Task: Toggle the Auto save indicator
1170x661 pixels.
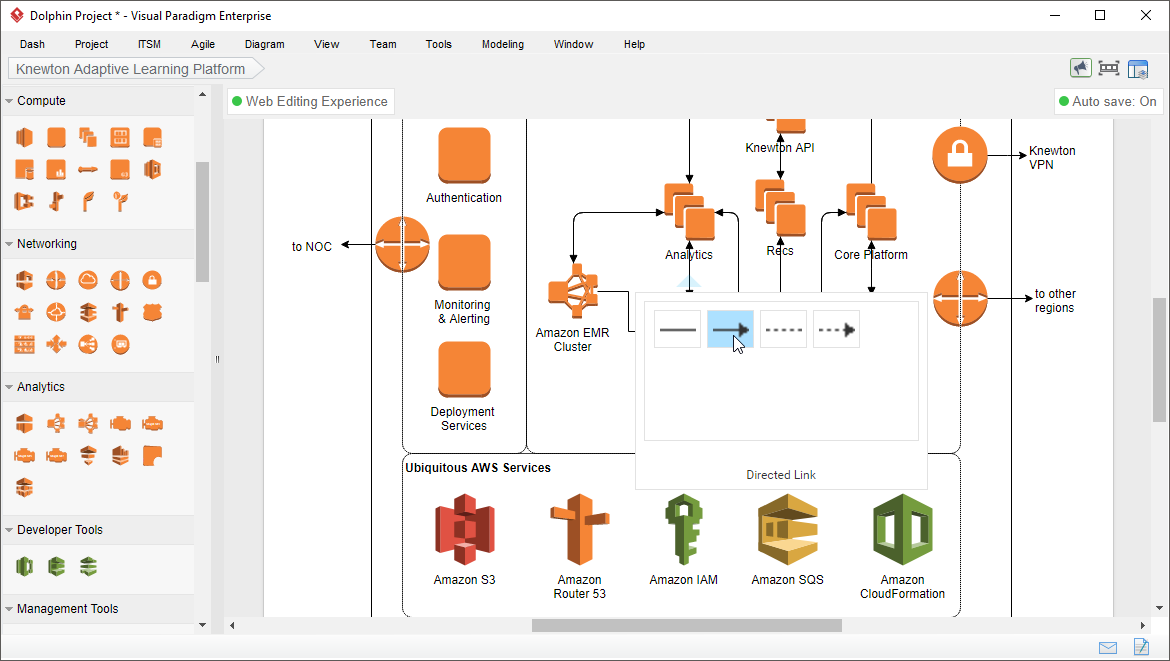Action: [x=1108, y=101]
